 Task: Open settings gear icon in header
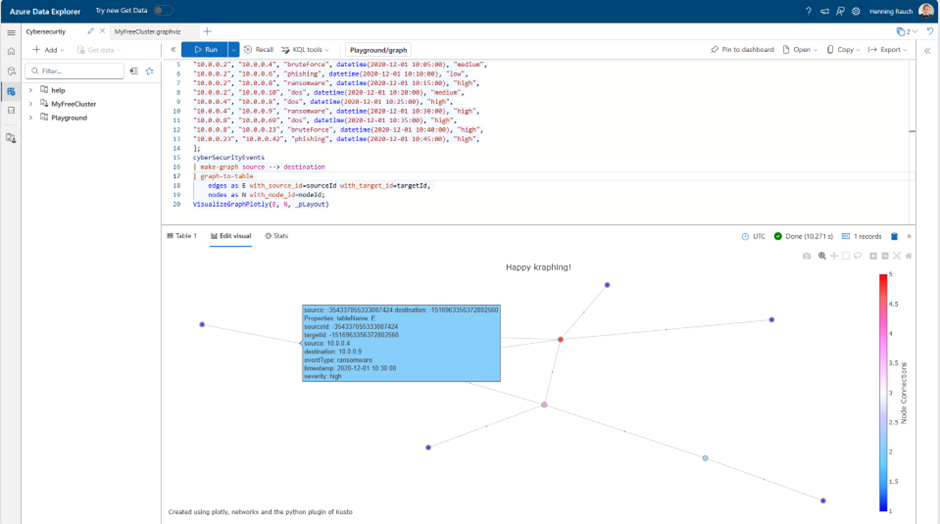(x=856, y=11)
